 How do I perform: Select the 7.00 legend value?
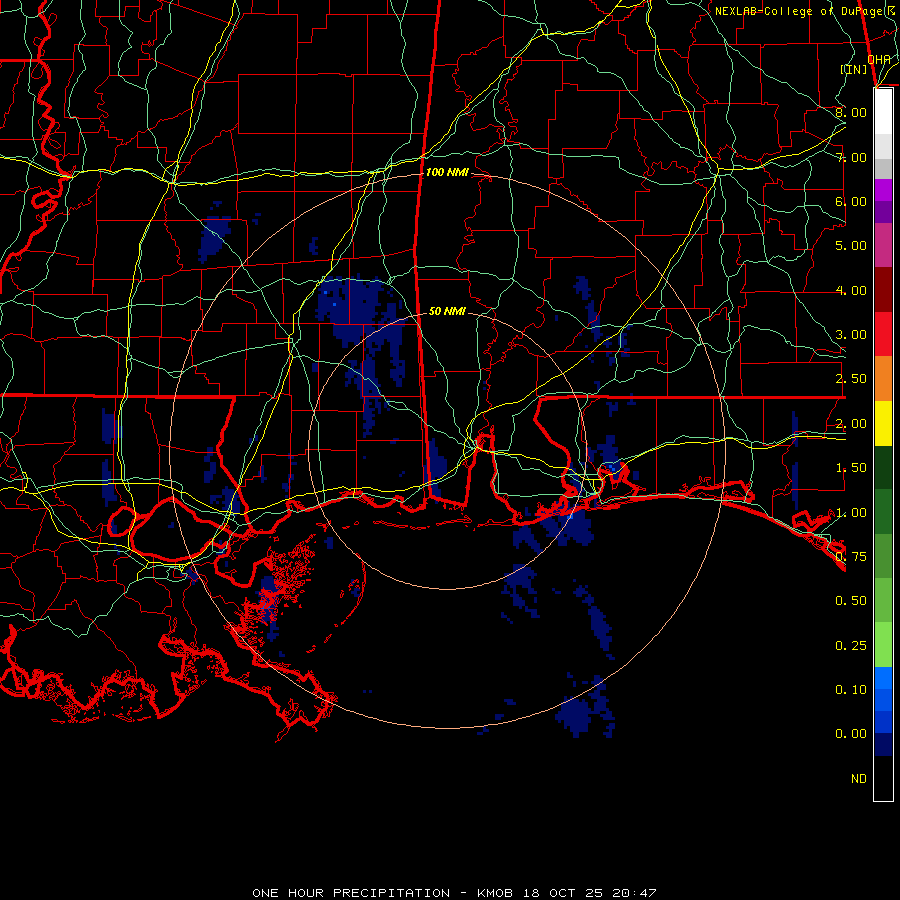click(x=851, y=157)
